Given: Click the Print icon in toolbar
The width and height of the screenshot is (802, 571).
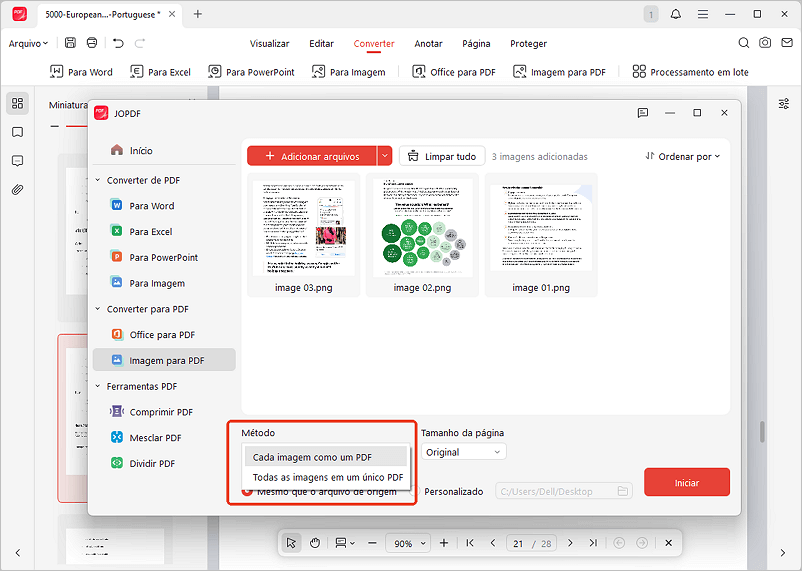Looking at the screenshot, I should point(92,43).
